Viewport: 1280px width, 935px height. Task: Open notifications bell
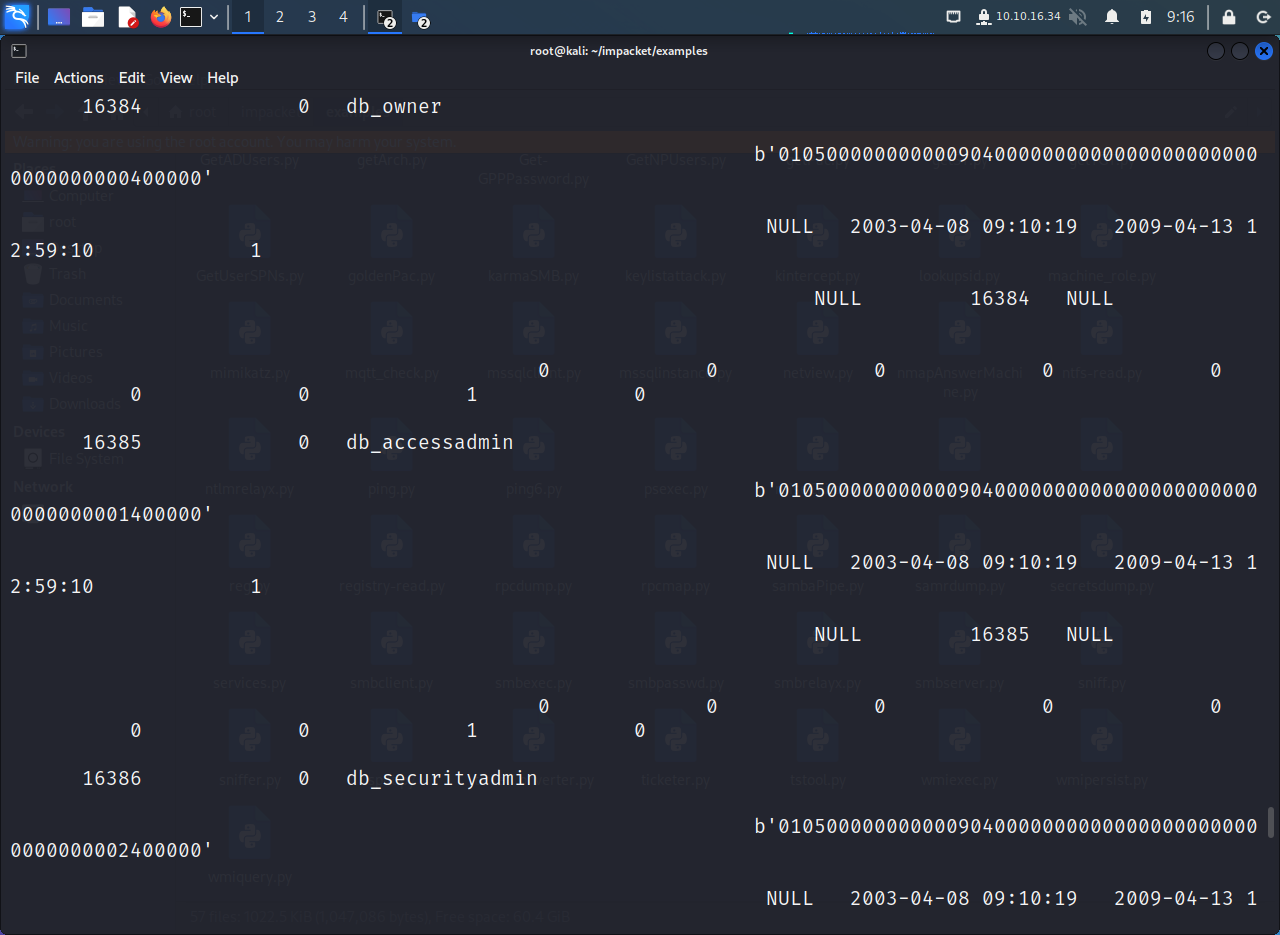point(1112,17)
